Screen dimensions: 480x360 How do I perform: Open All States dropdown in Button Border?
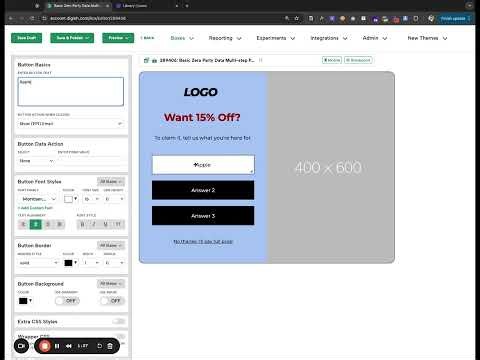coord(111,246)
